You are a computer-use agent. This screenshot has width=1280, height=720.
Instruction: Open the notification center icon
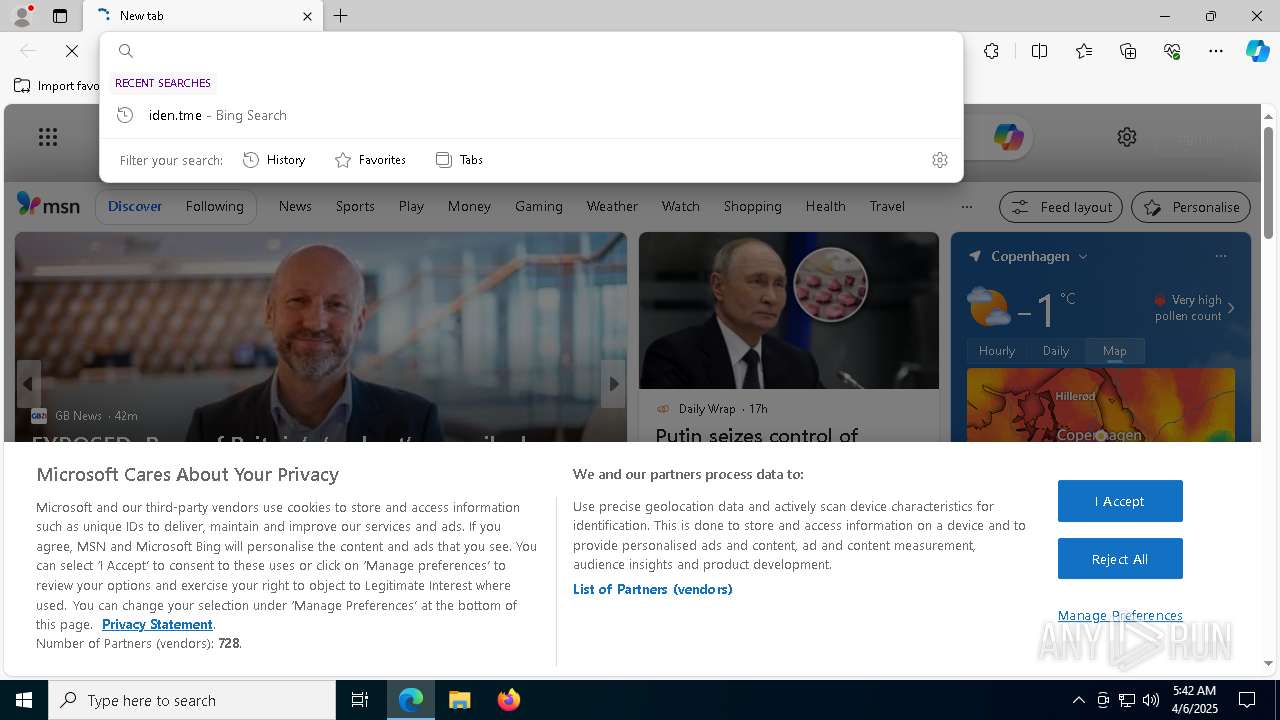click(1247, 700)
